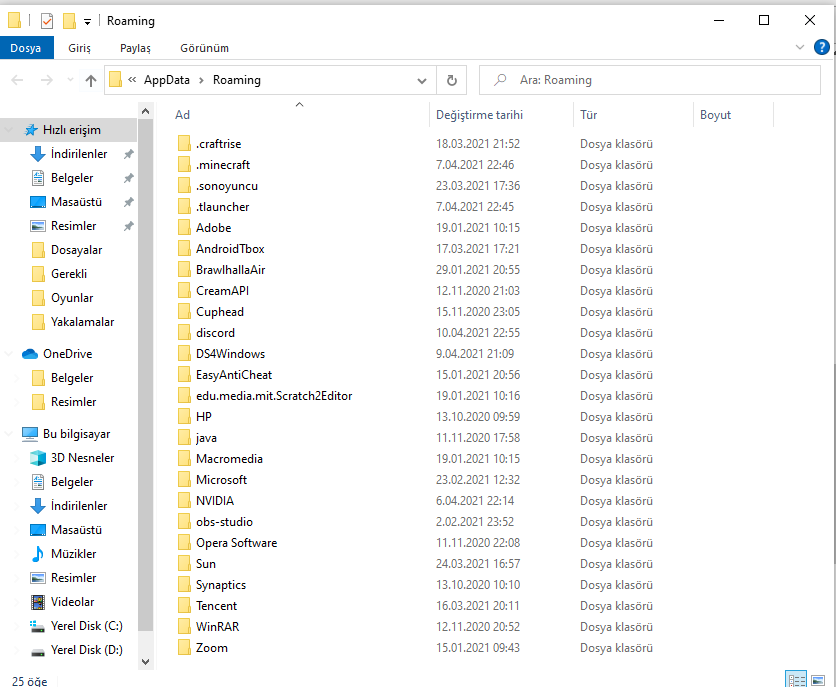This screenshot has height=687, width=836.
Task: Open the address bar history dropdown
Action: [x=422, y=80]
